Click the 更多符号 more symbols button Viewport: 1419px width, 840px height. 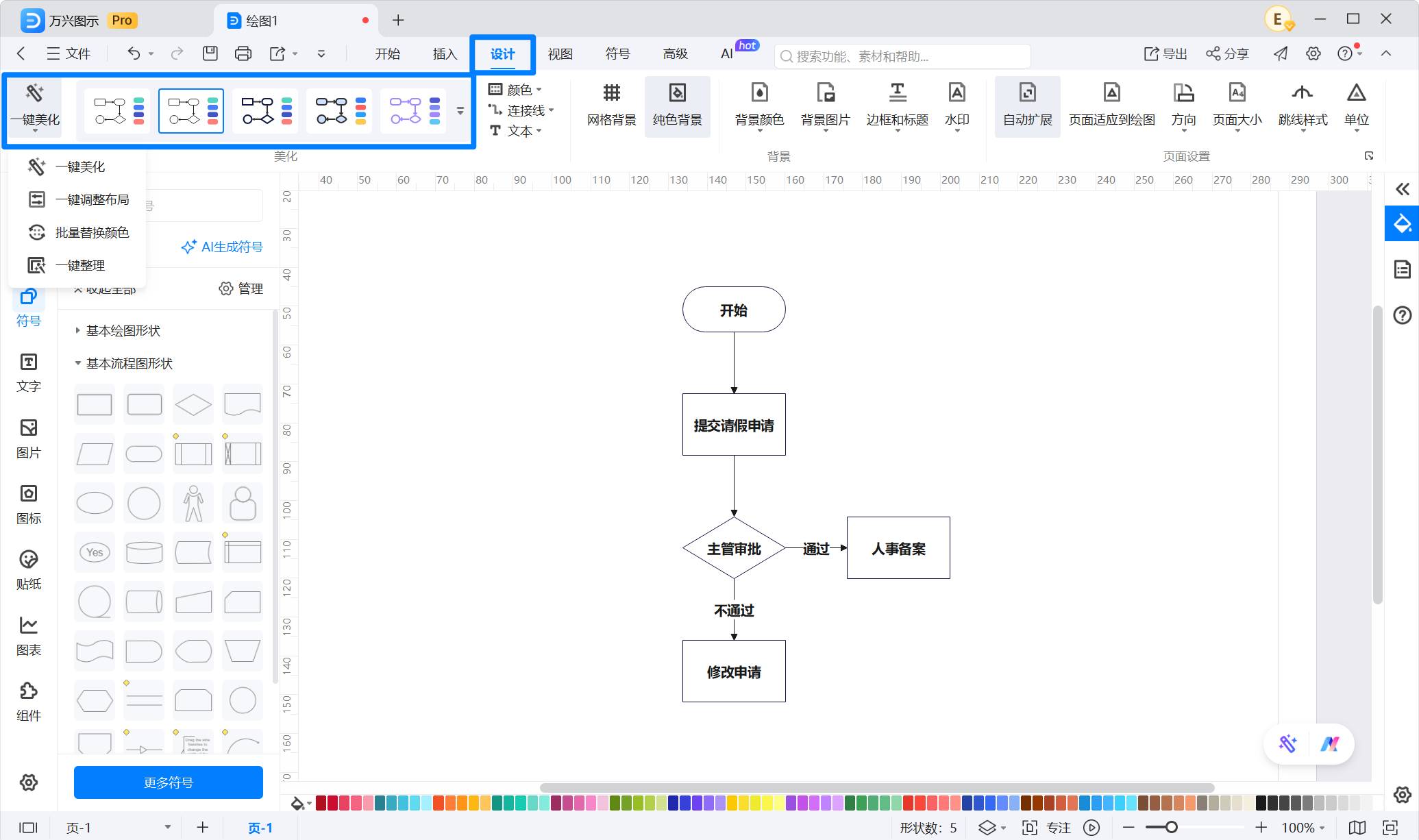click(x=169, y=782)
